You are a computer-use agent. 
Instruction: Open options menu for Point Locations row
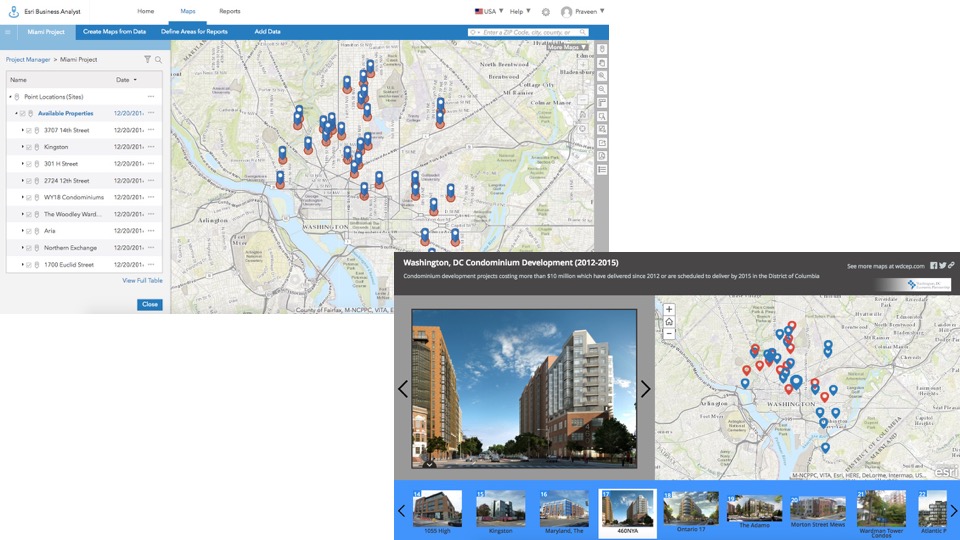151,97
